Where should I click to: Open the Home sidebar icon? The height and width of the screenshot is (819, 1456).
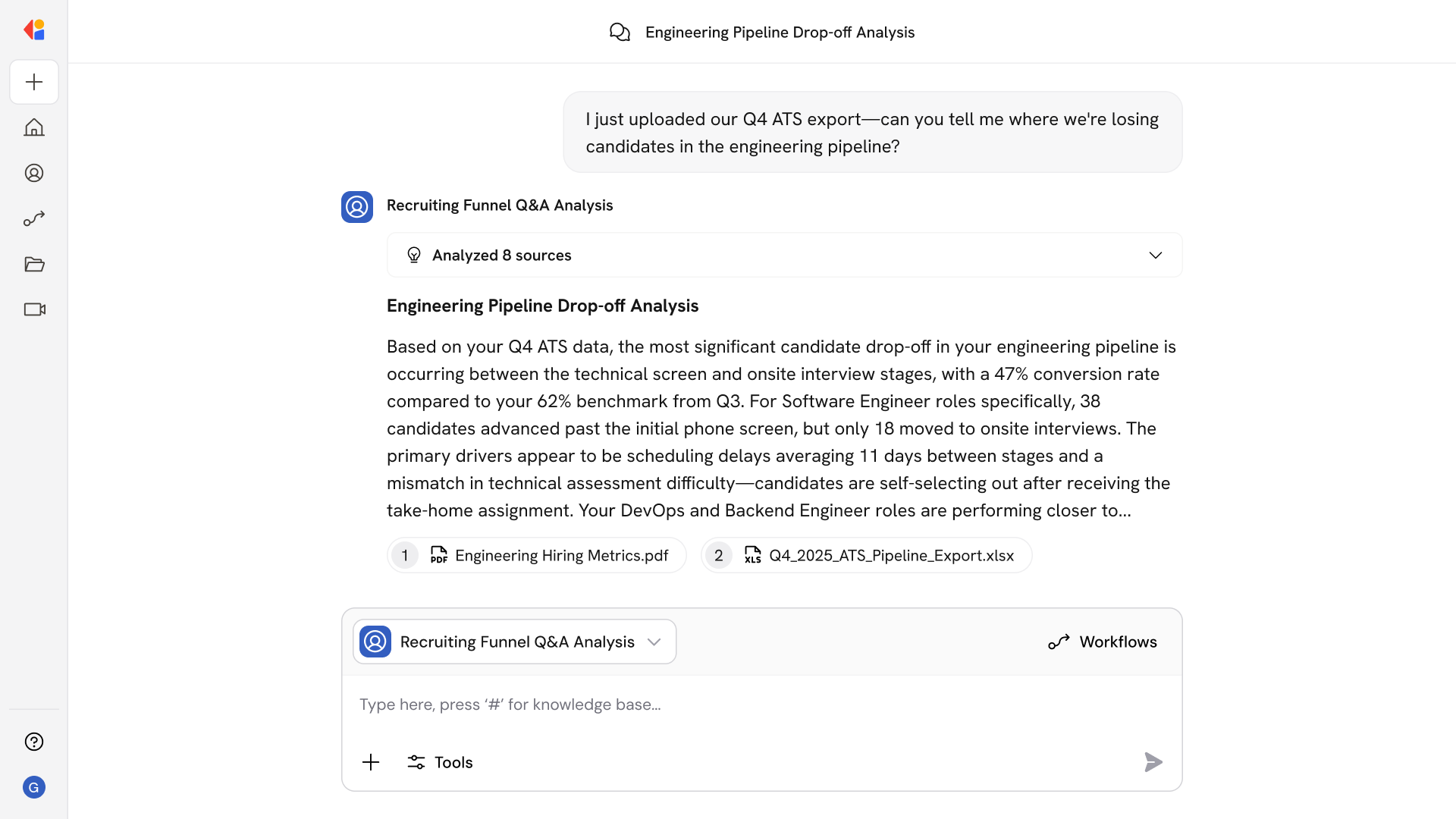(33, 127)
